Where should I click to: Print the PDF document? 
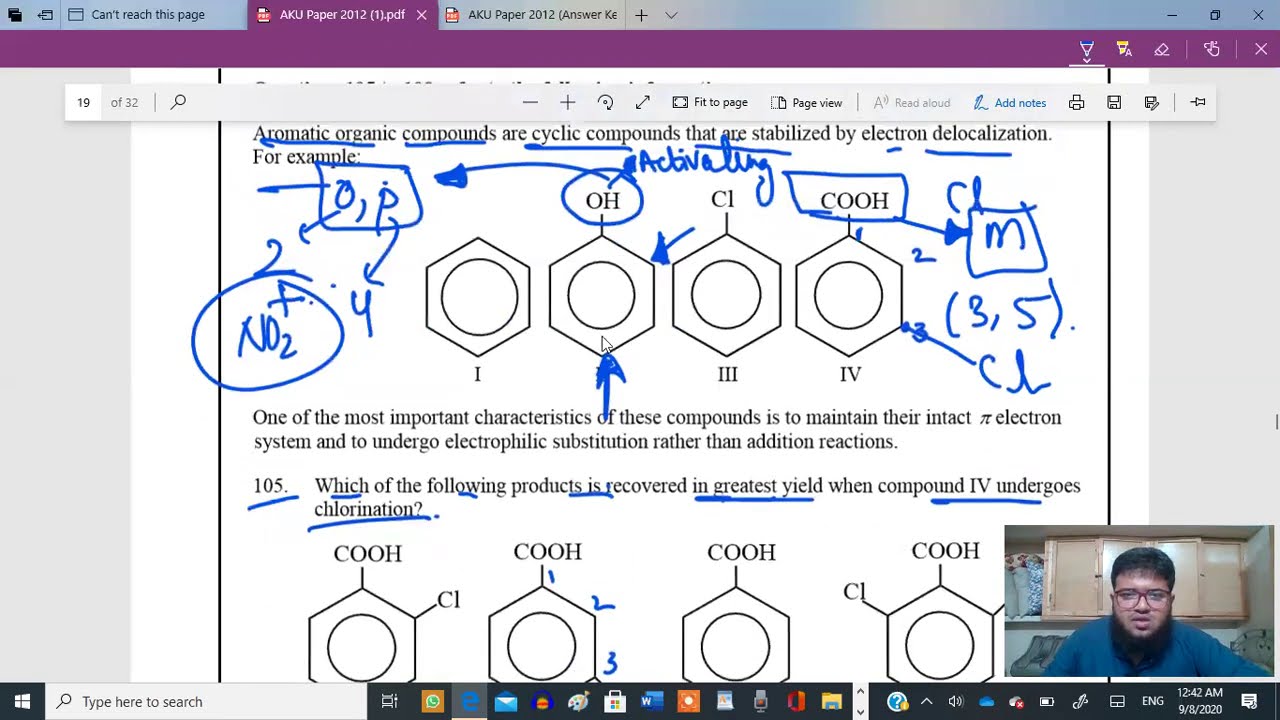(x=1076, y=102)
